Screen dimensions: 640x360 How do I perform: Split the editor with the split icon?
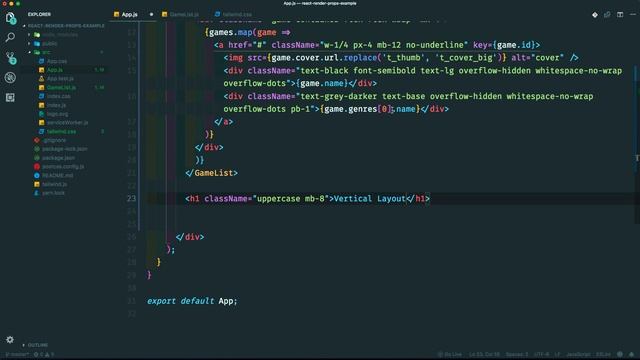[620, 15]
